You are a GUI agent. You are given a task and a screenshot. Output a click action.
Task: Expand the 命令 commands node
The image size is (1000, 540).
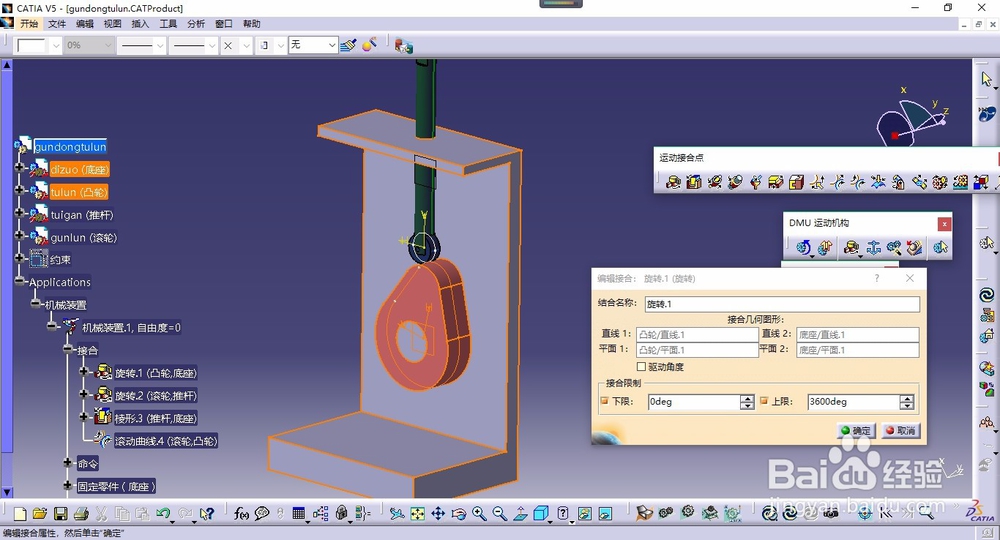(68, 462)
